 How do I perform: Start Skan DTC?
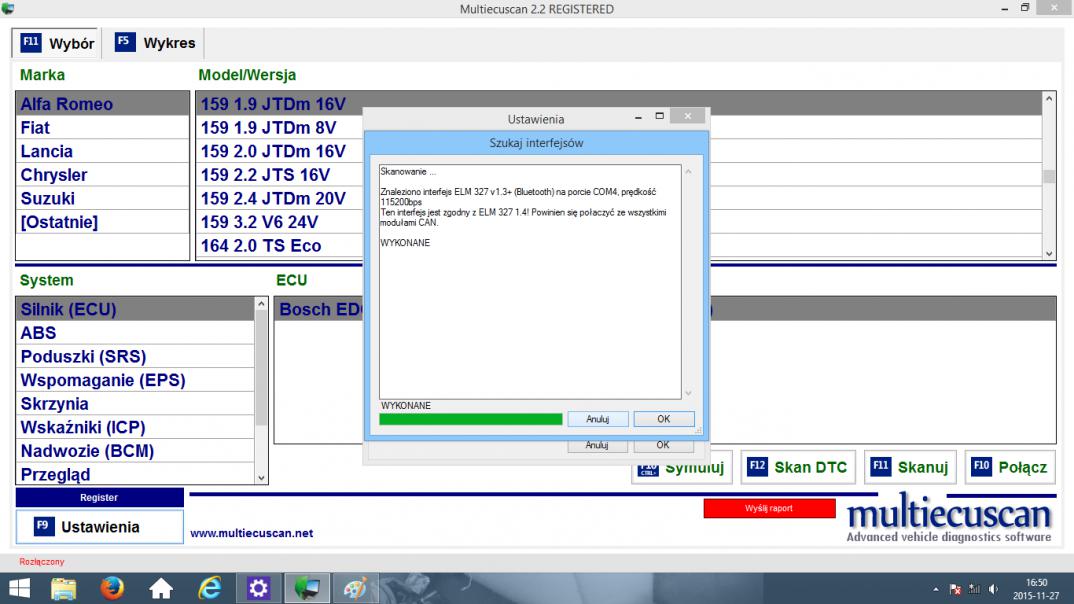798,467
